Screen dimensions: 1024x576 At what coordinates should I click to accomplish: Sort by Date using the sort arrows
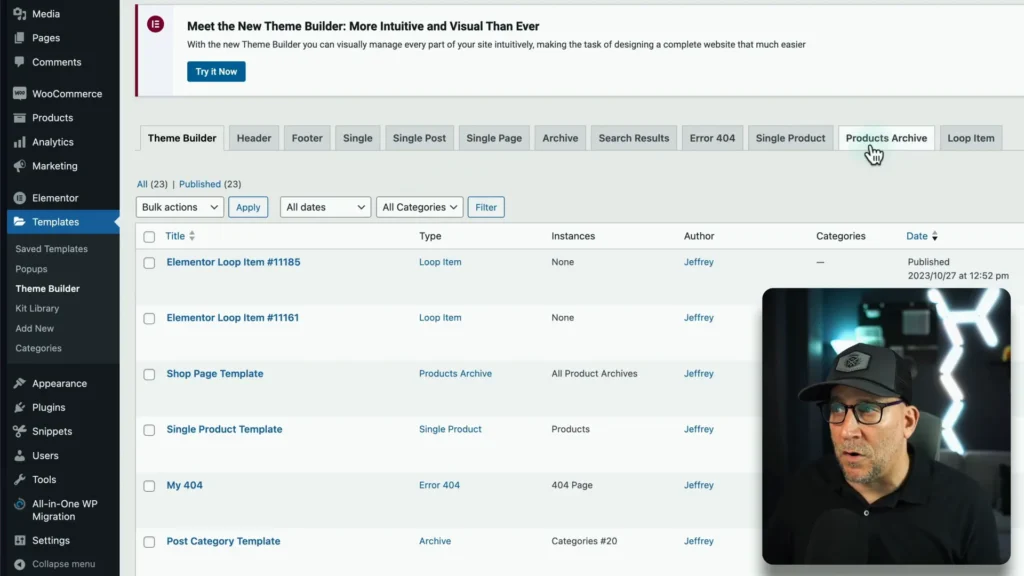(x=935, y=236)
